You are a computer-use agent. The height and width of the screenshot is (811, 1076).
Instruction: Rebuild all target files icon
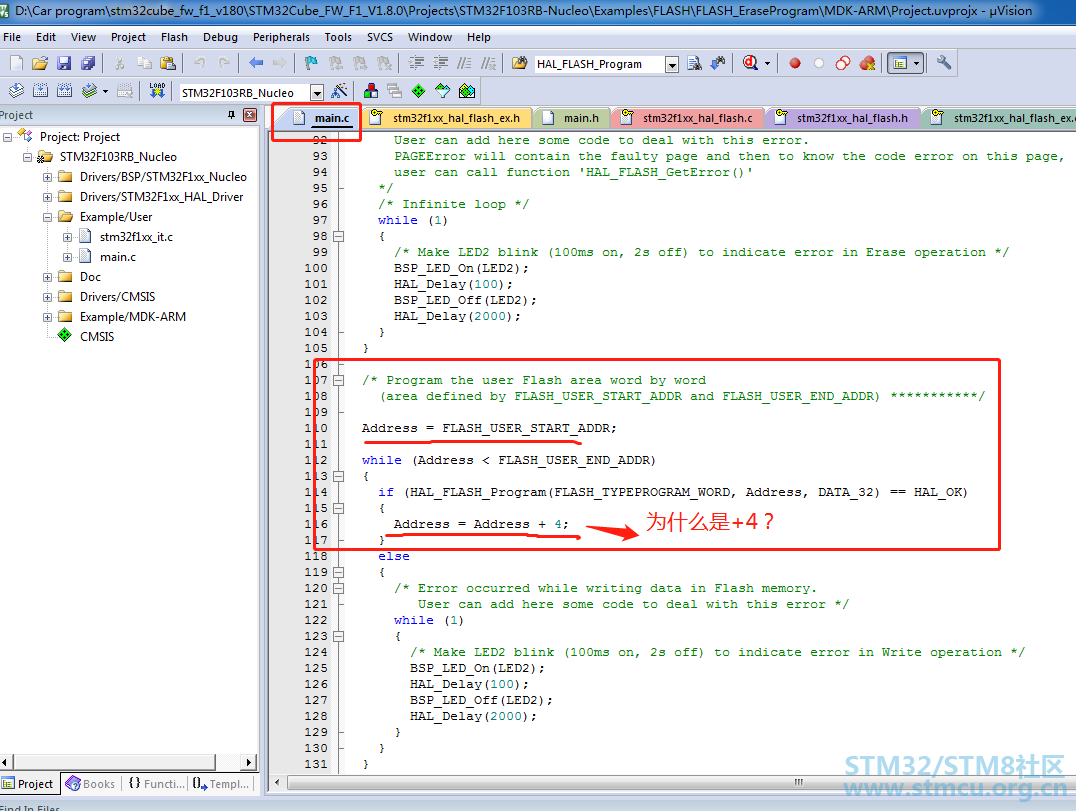coord(65,91)
